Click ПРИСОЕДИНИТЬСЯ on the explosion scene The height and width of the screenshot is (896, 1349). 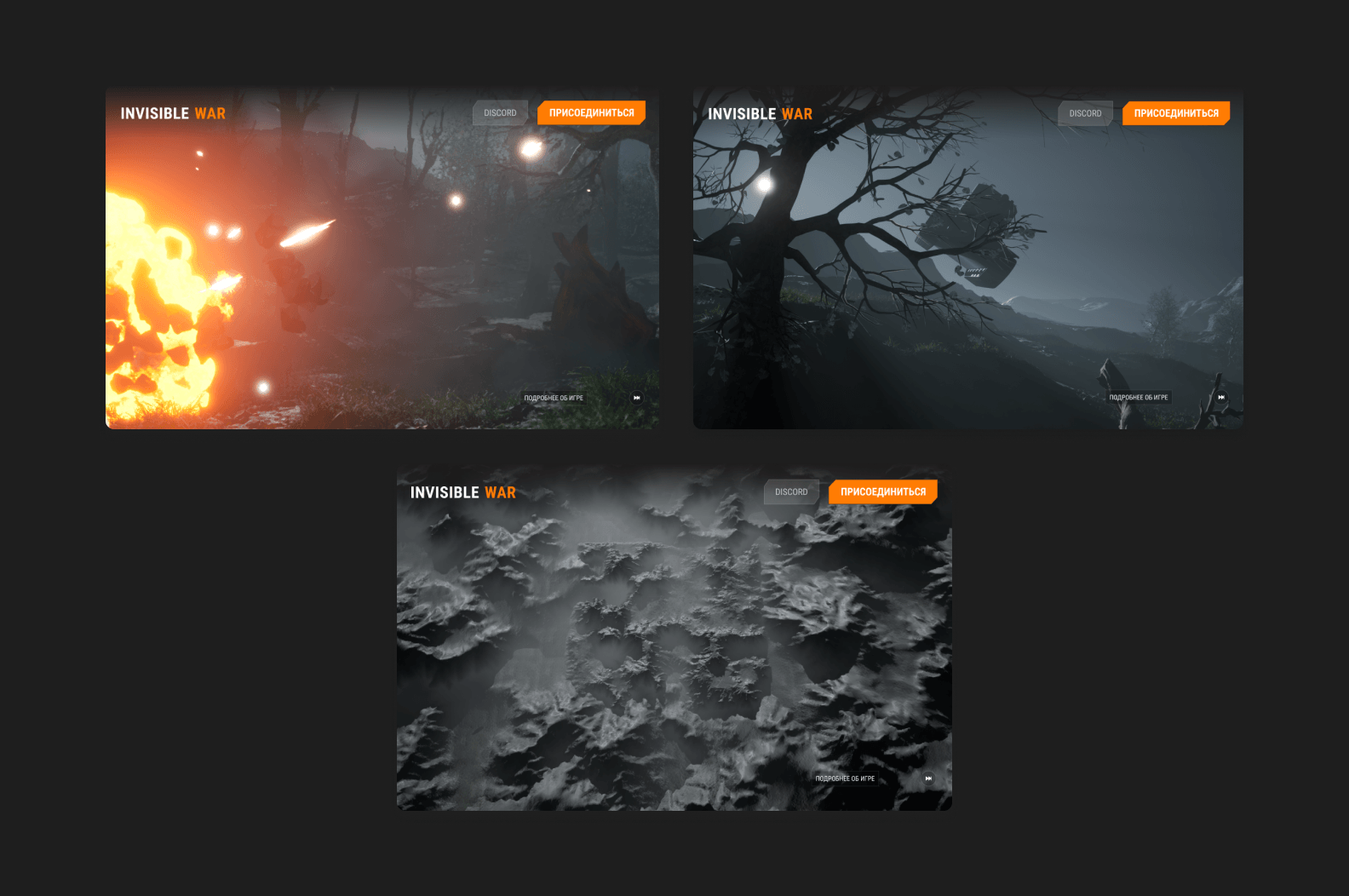(x=591, y=113)
